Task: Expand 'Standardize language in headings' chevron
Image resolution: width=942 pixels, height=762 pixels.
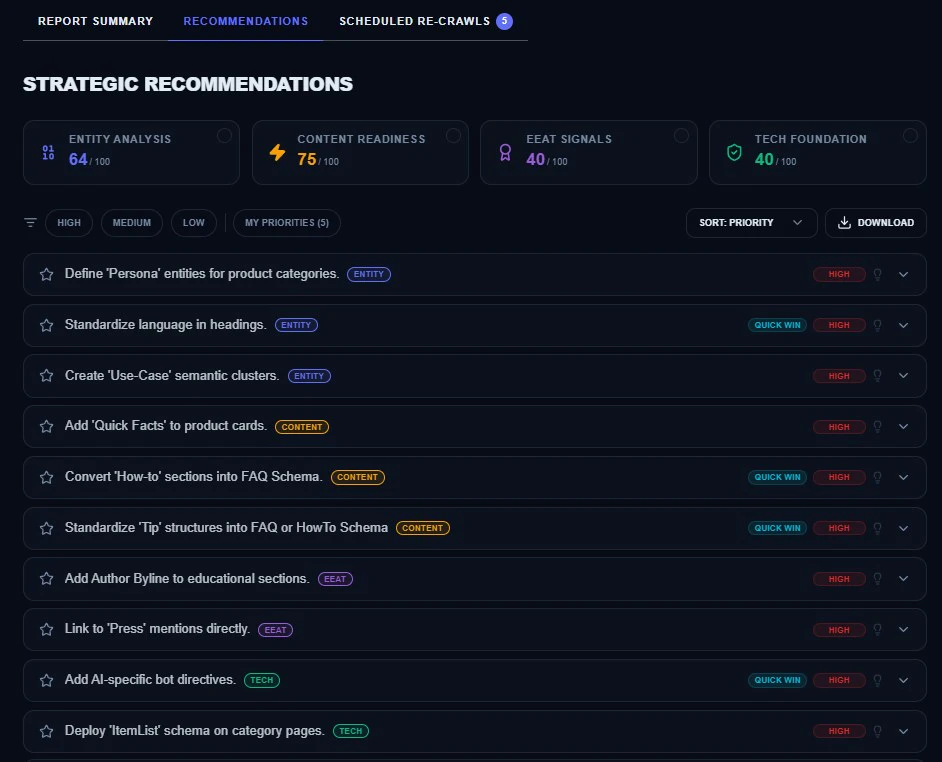Action: point(903,325)
